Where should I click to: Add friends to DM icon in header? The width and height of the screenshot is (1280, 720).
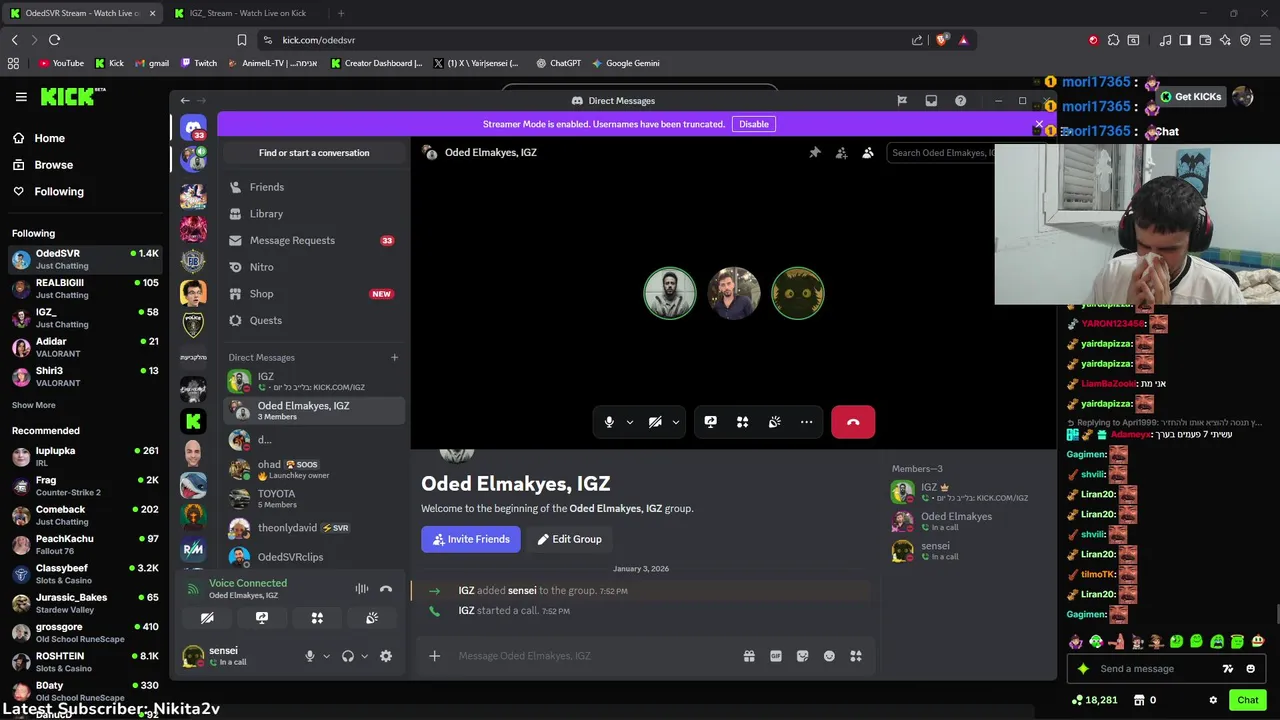841,153
